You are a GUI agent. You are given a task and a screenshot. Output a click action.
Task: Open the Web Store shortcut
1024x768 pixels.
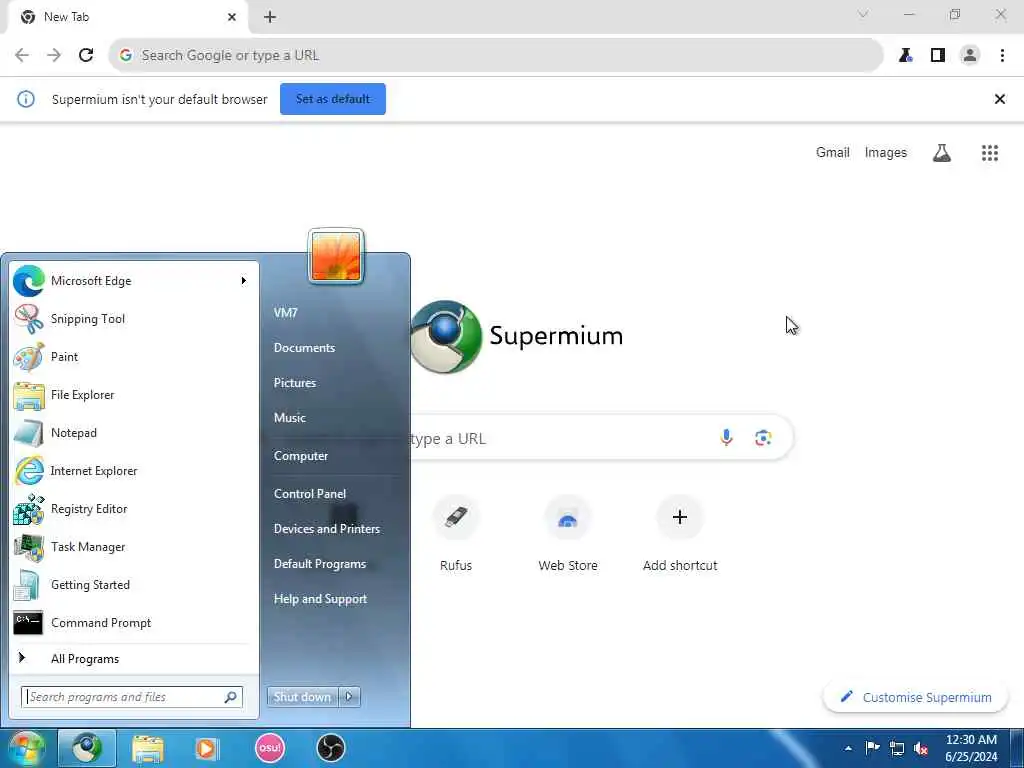[x=568, y=534]
